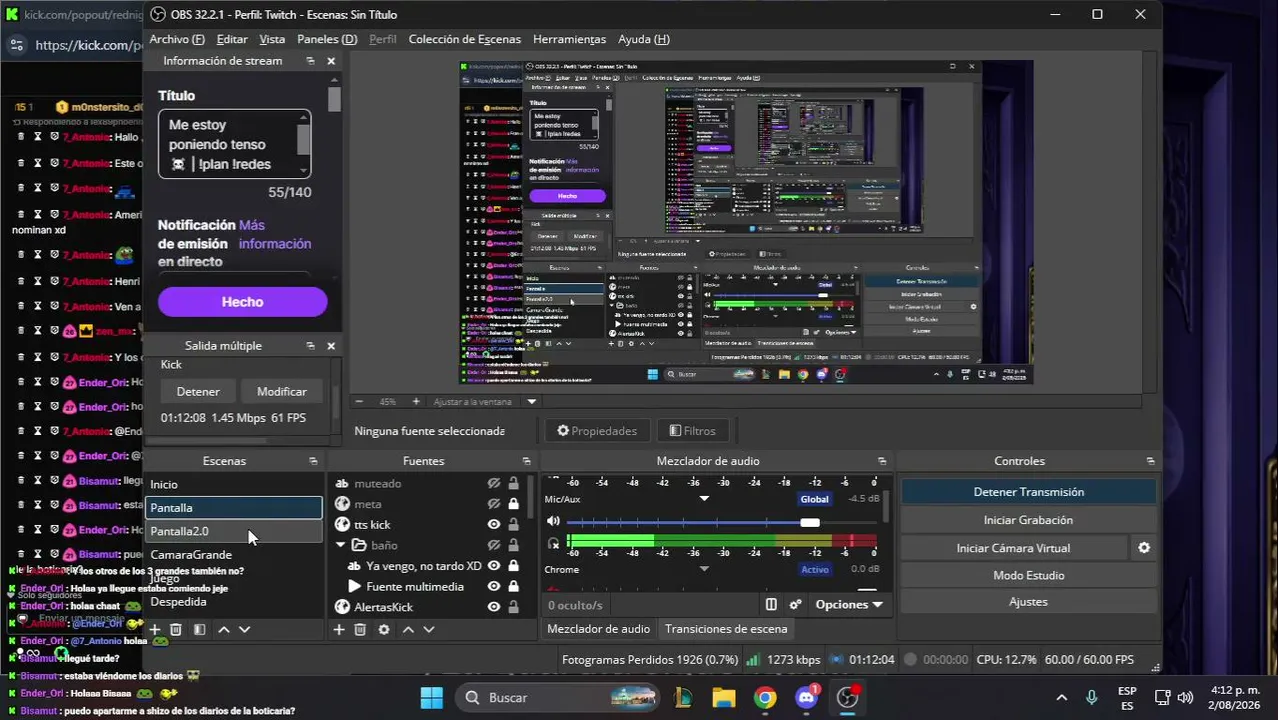Show the muteado source
Viewport: 1278px width, 720px height.
[494, 483]
